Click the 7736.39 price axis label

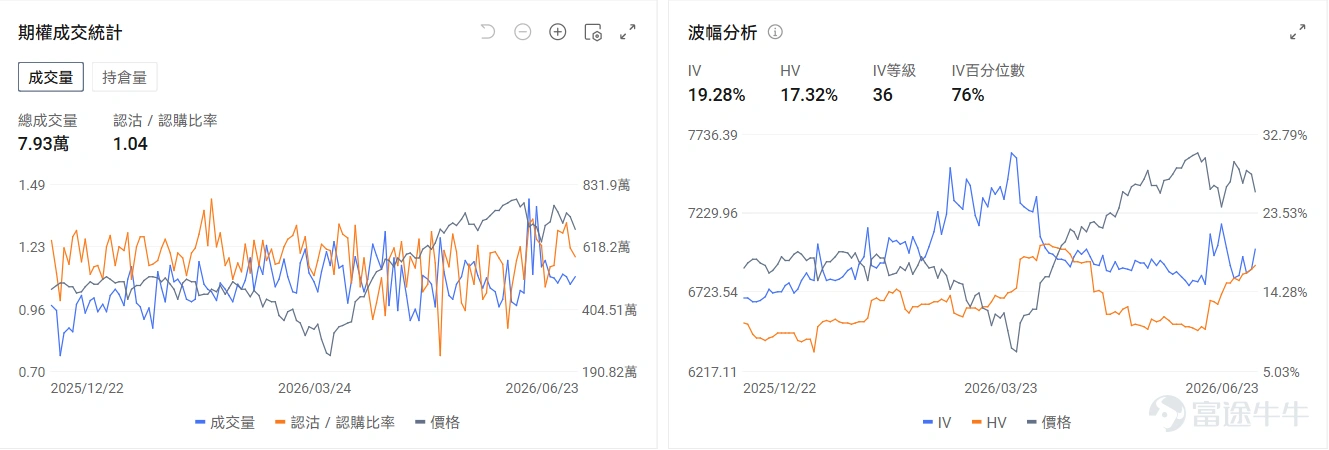pyautogui.click(x=712, y=135)
